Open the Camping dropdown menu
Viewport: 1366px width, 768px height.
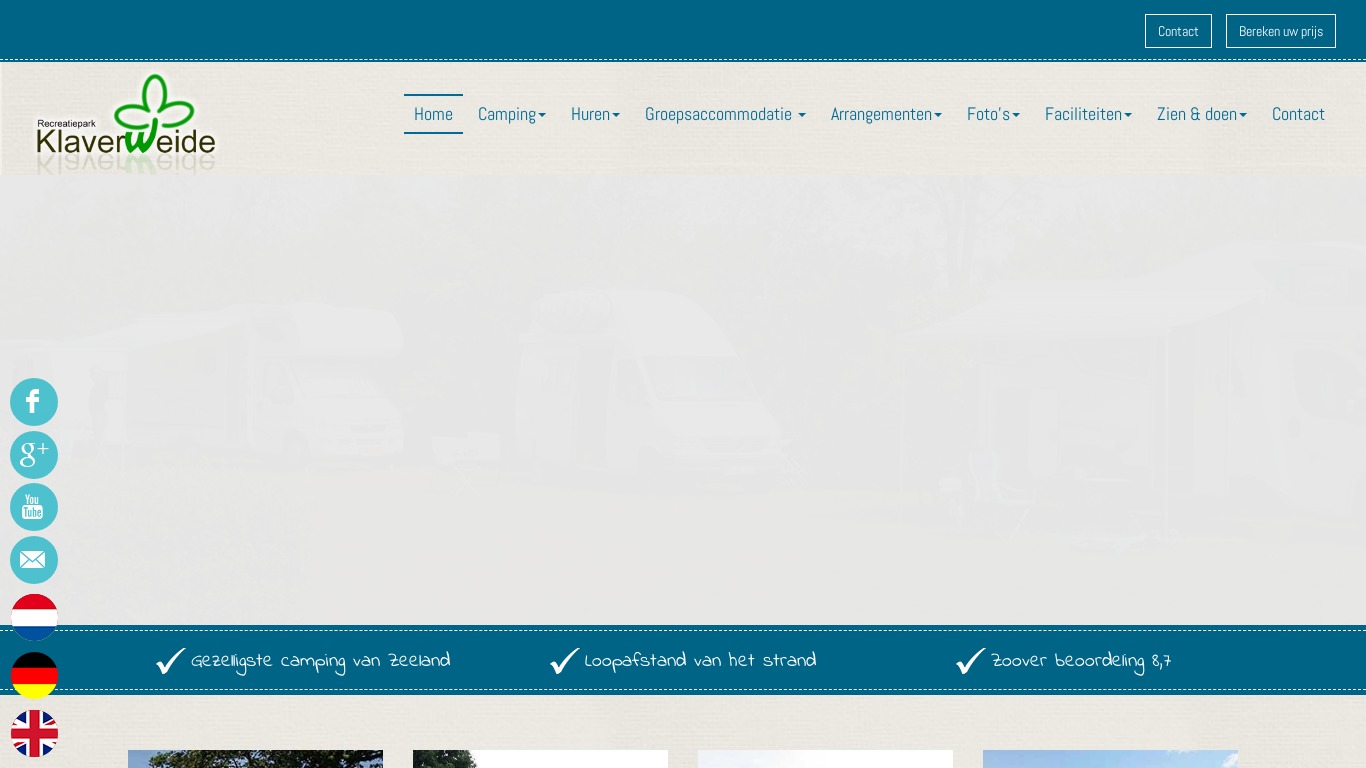click(x=511, y=114)
